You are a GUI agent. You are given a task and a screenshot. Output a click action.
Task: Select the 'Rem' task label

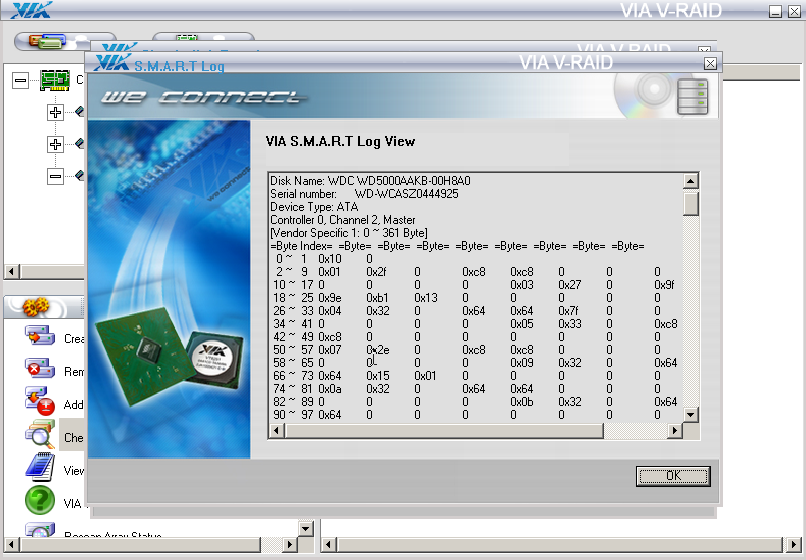click(x=74, y=372)
